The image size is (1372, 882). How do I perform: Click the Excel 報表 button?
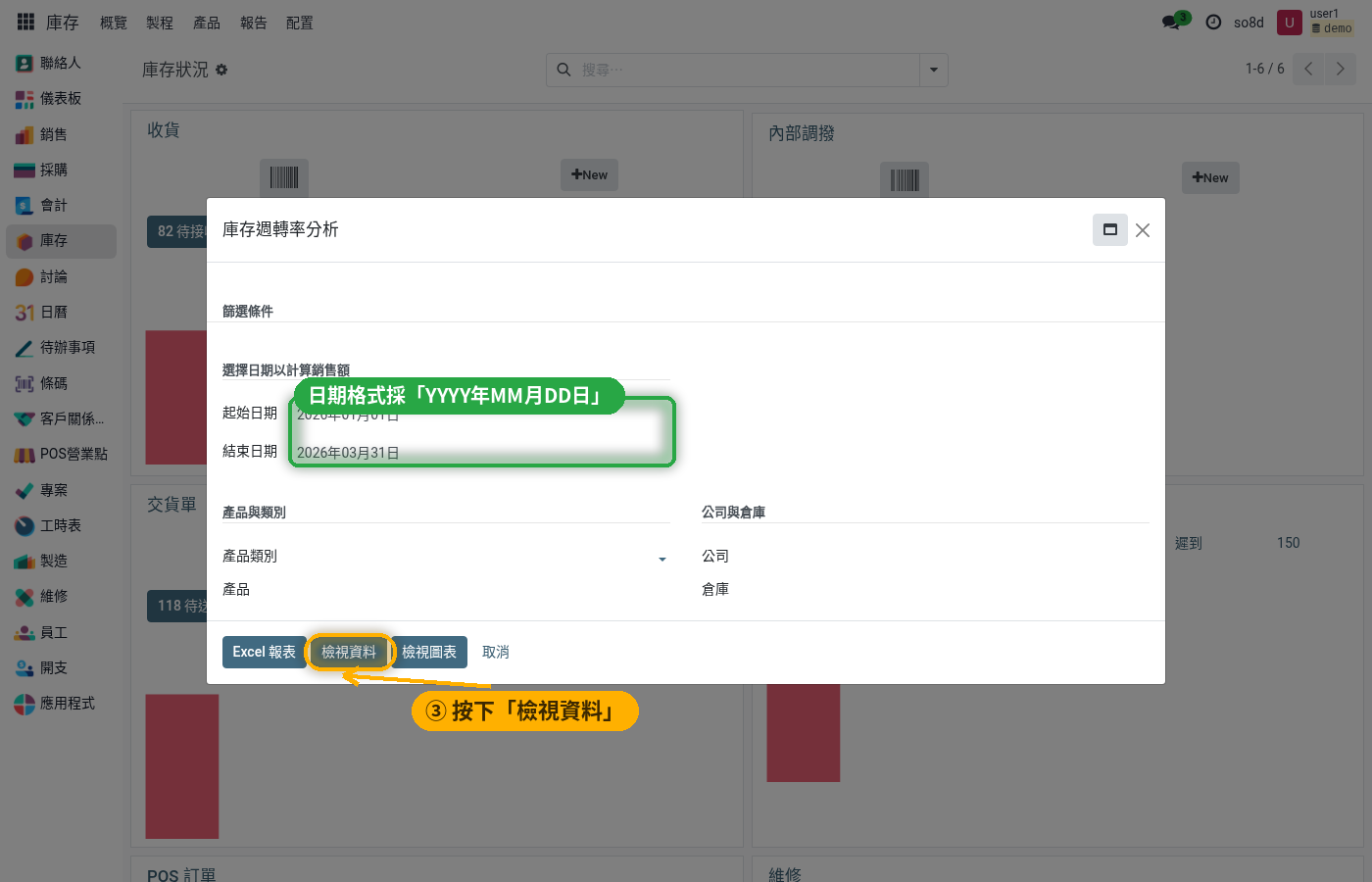pos(264,652)
